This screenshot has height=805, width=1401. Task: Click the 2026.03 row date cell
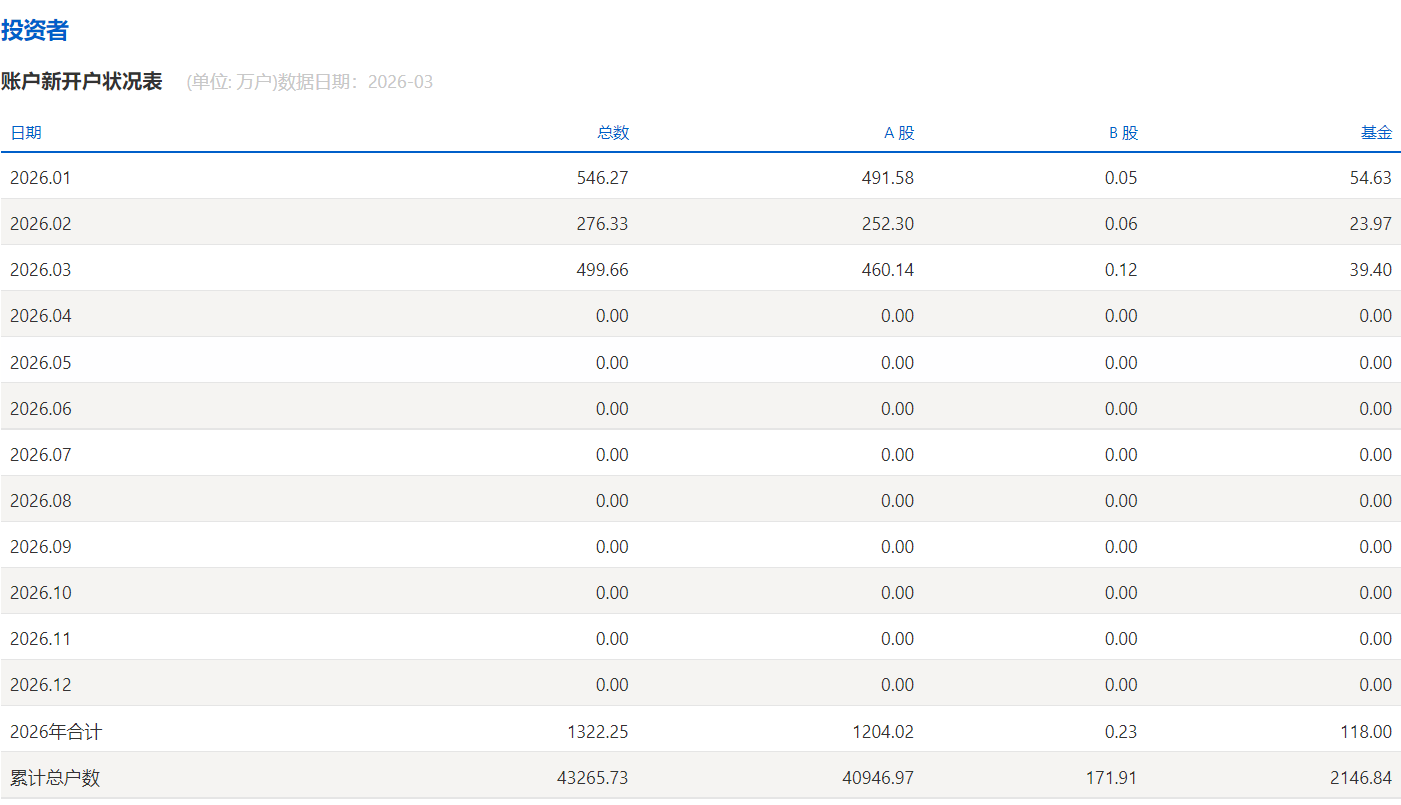(41, 270)
